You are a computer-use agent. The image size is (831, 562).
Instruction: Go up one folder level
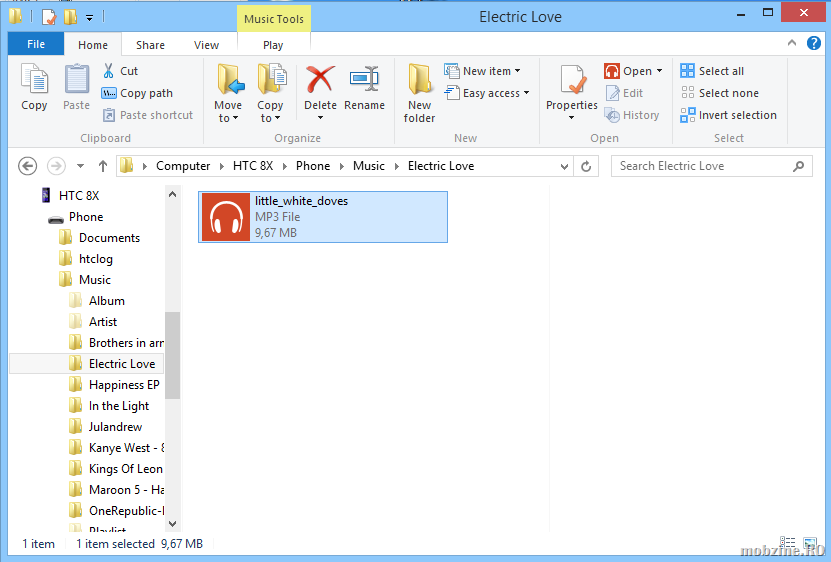pyautogui.click(x=103, y=166)
